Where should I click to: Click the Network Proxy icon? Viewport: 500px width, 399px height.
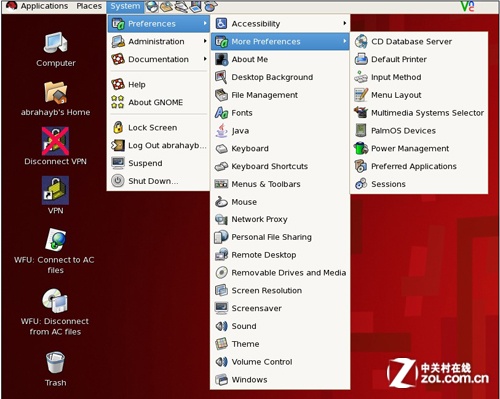tap(221, 219)
